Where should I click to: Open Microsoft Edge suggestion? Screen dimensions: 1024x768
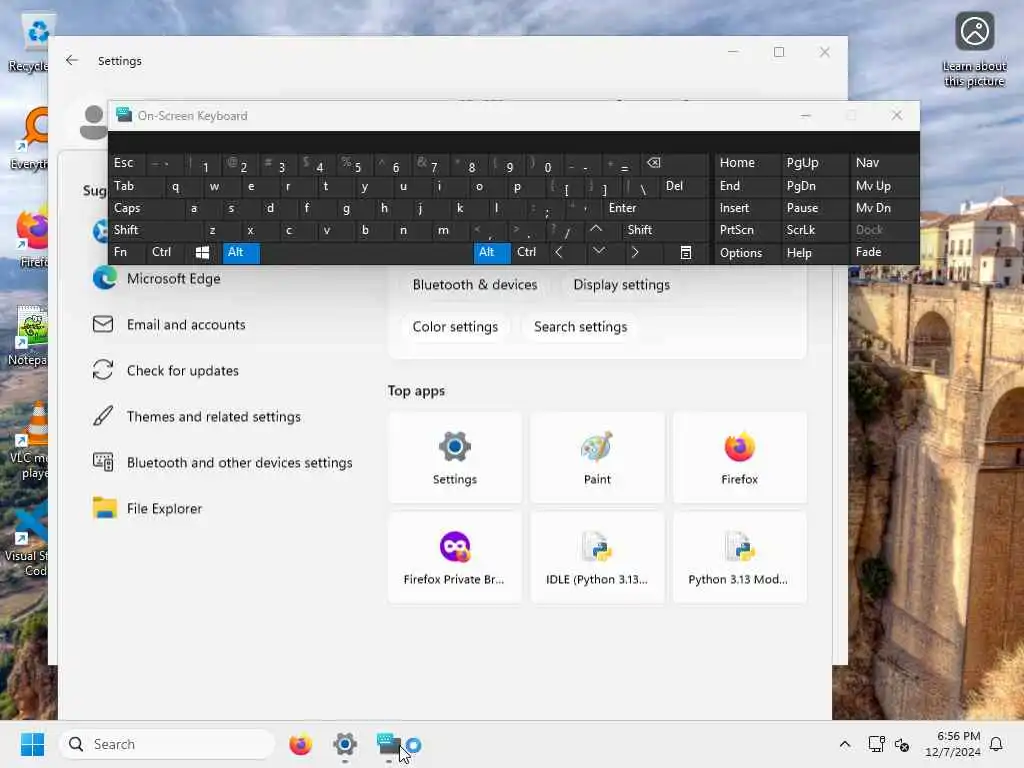(x=172, y=279)
